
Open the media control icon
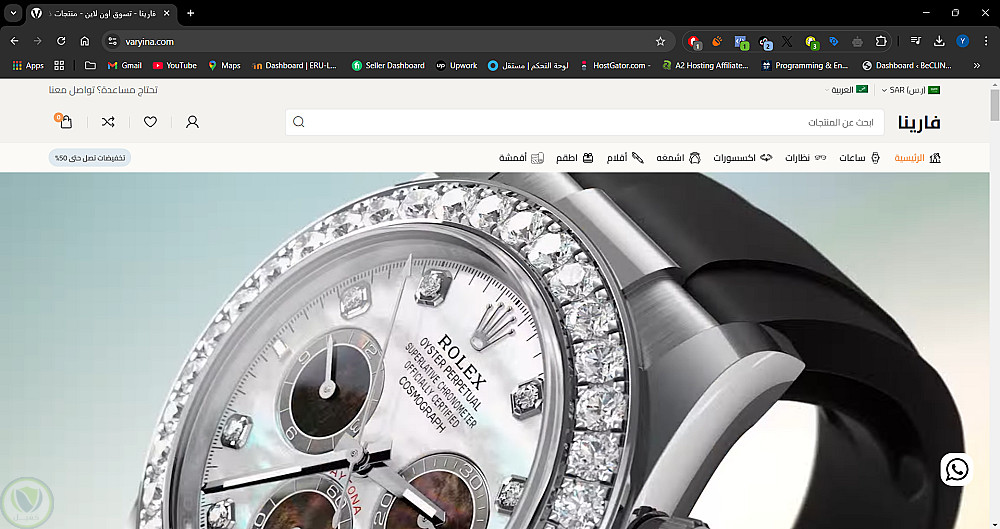coord(915,41)
